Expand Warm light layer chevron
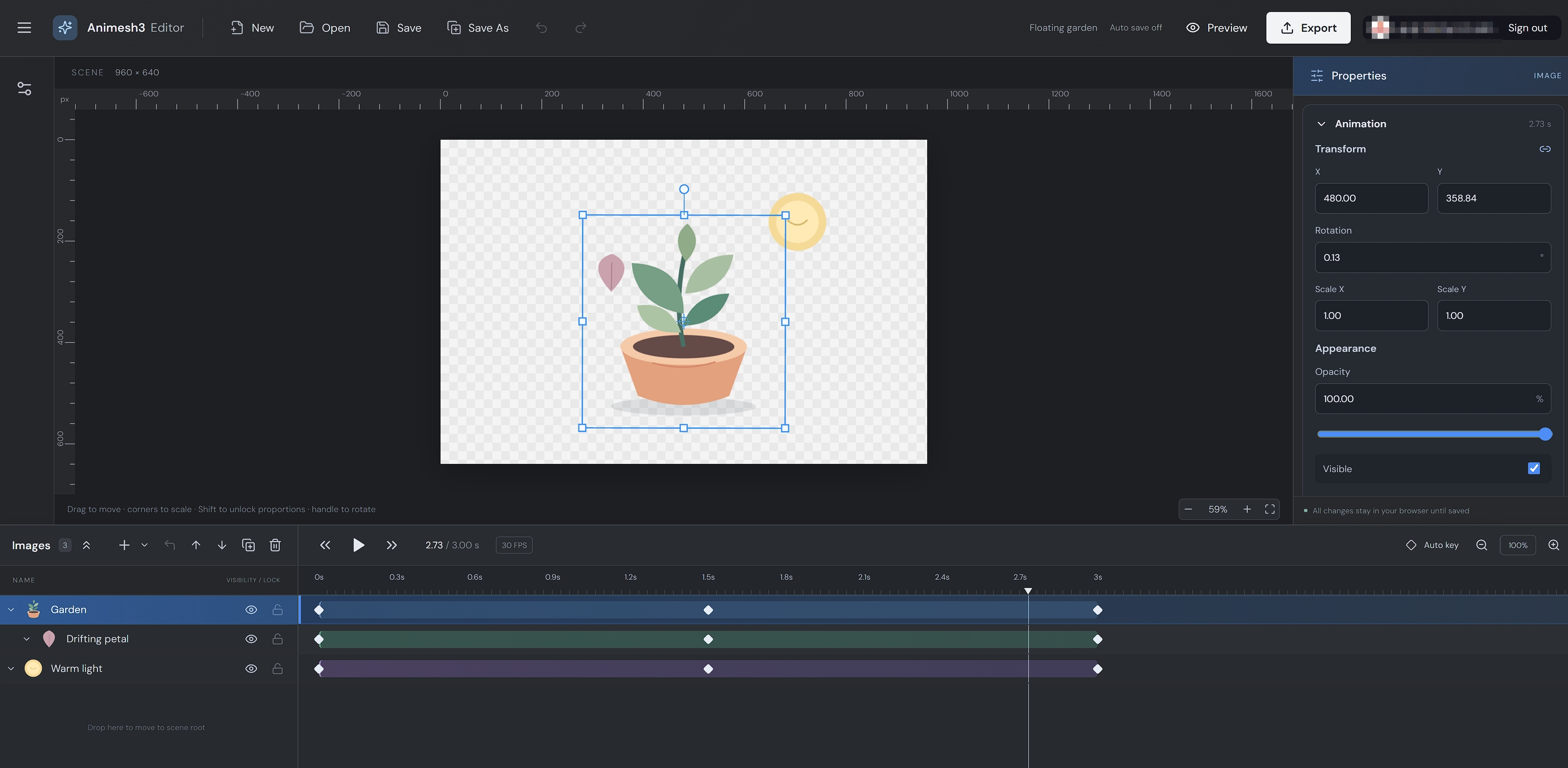 pos(11,669)
